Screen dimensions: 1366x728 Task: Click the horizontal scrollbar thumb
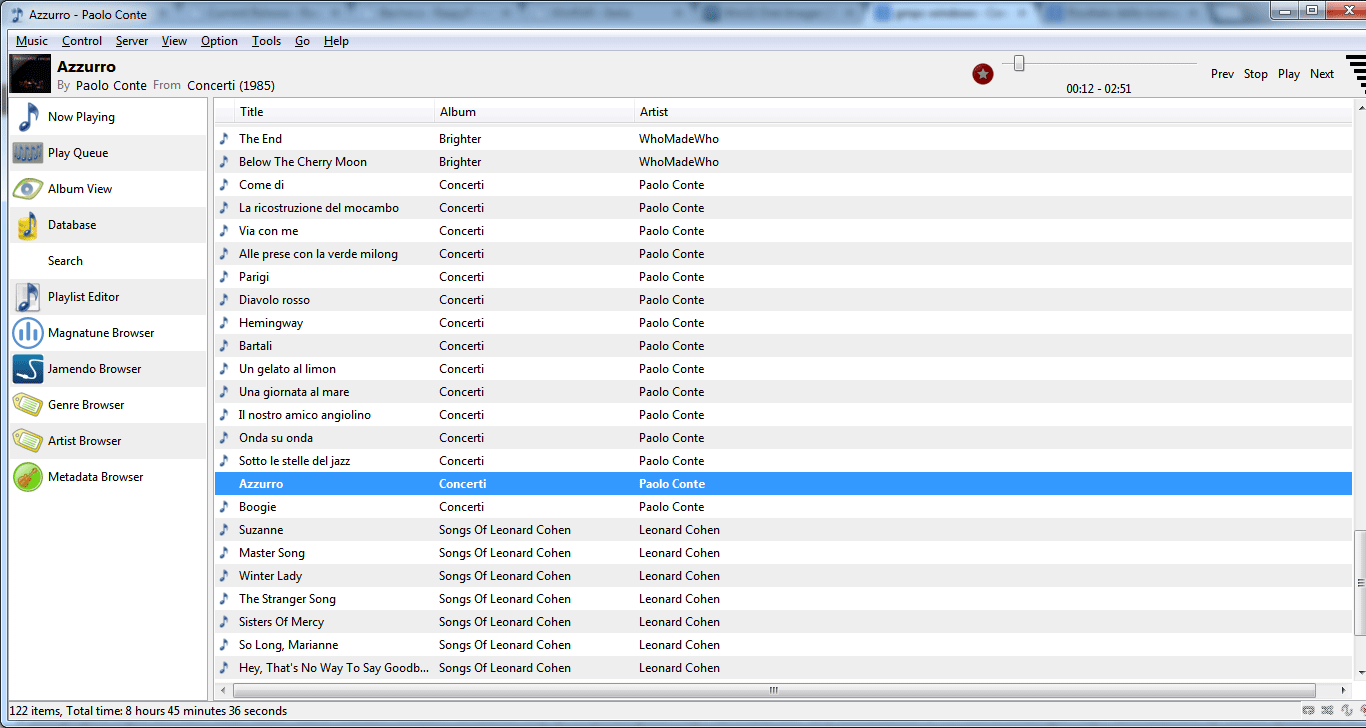point(774,691)
